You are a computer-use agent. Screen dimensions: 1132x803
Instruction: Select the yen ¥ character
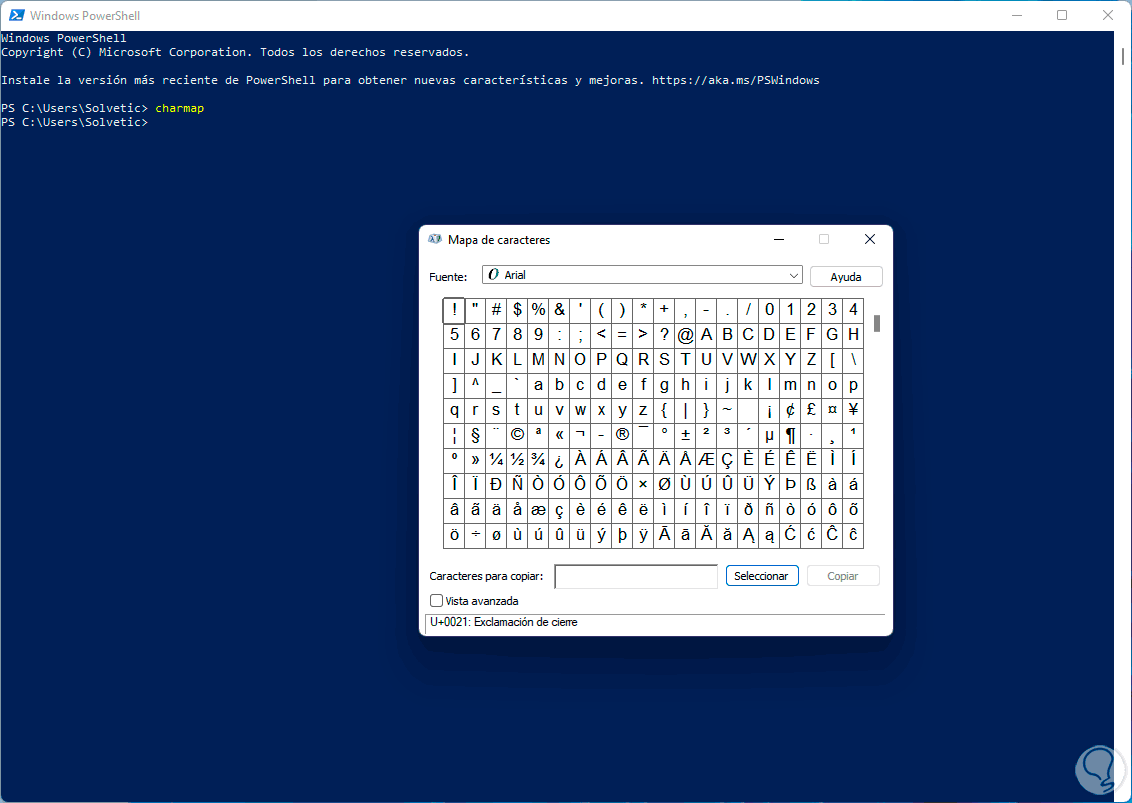click(x=853, y=410)
